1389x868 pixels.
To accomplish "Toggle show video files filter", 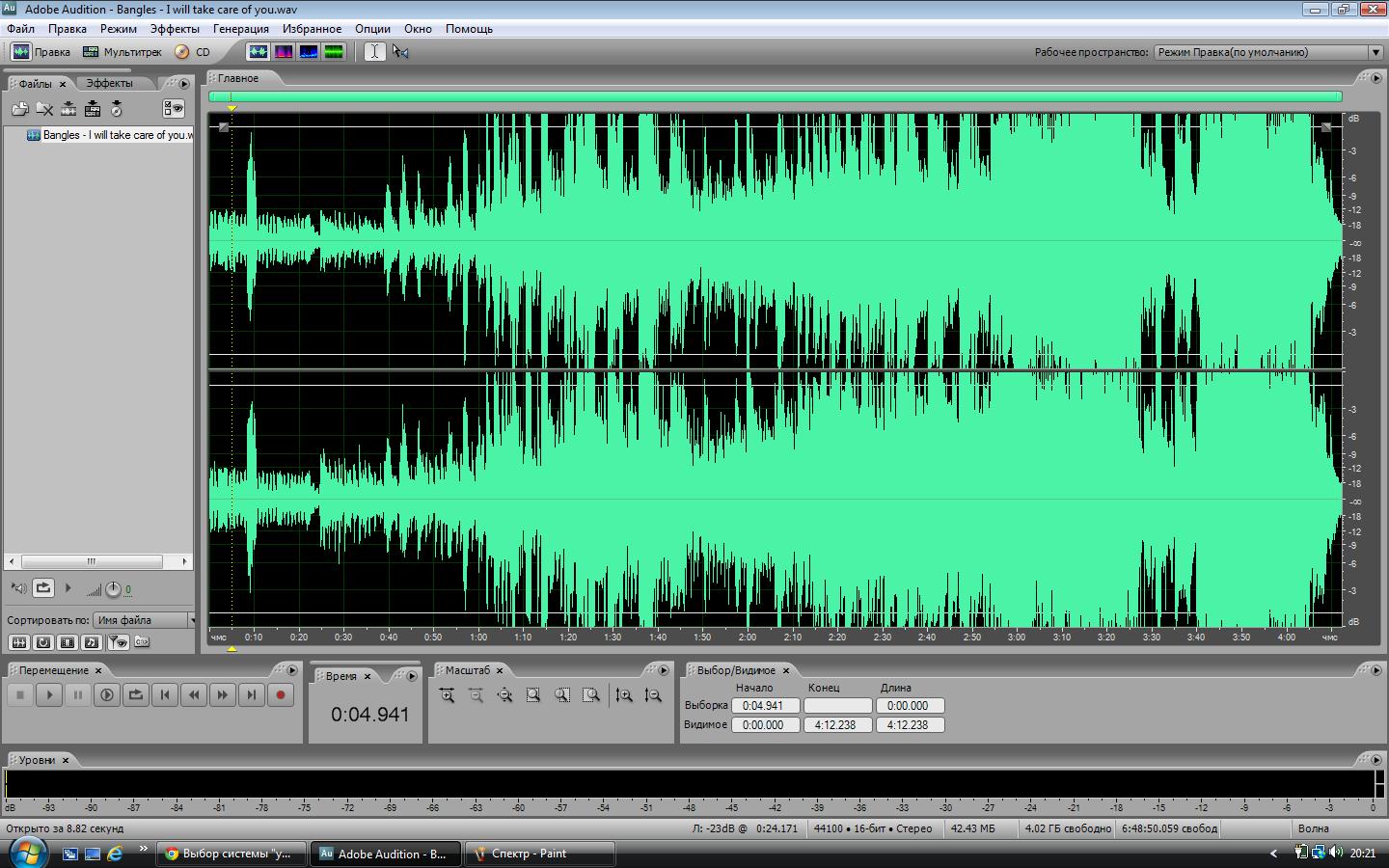I will click(68, 642).
